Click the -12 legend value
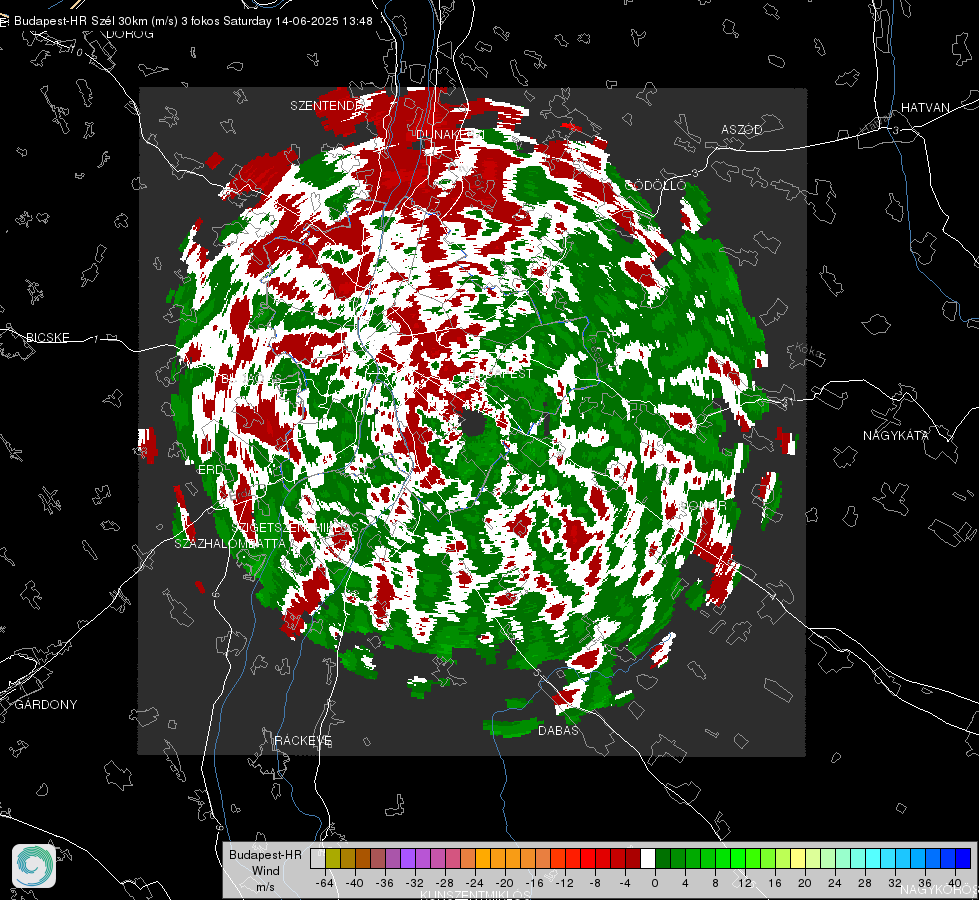Viewport: 979px width, 900px height. [564, 883]
